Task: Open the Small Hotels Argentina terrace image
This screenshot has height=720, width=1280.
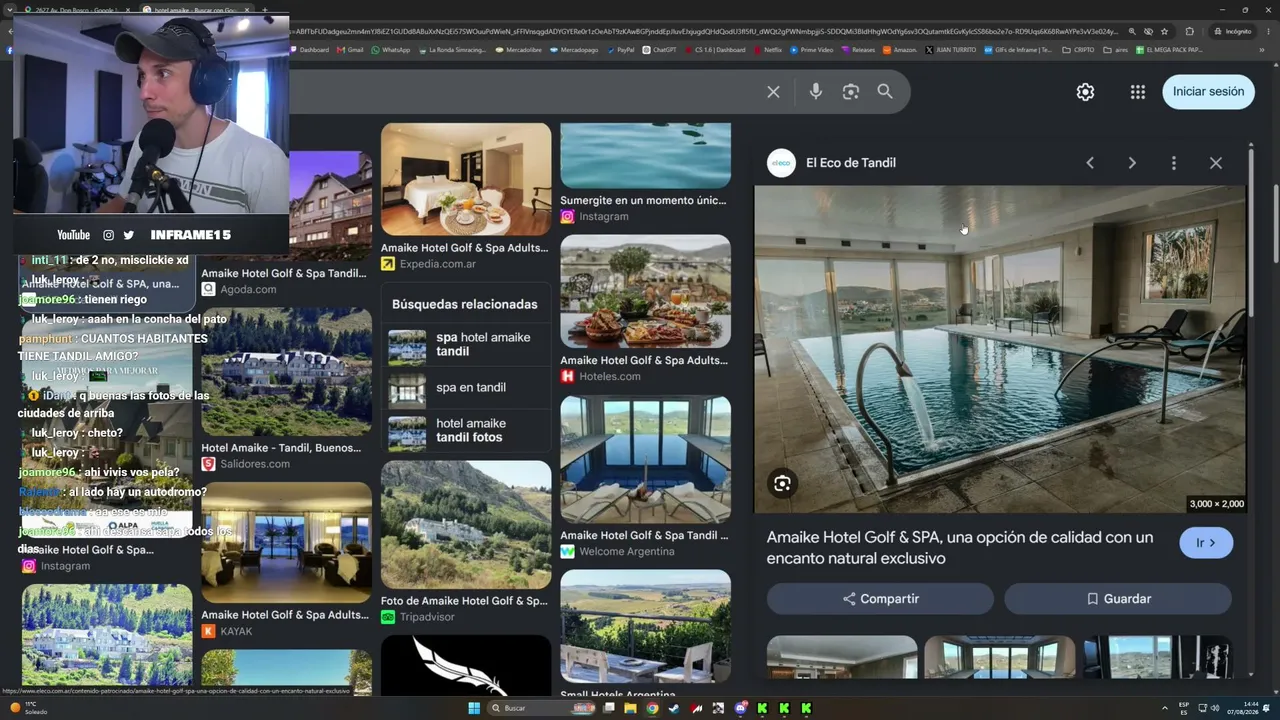Action: click(645, 627)
